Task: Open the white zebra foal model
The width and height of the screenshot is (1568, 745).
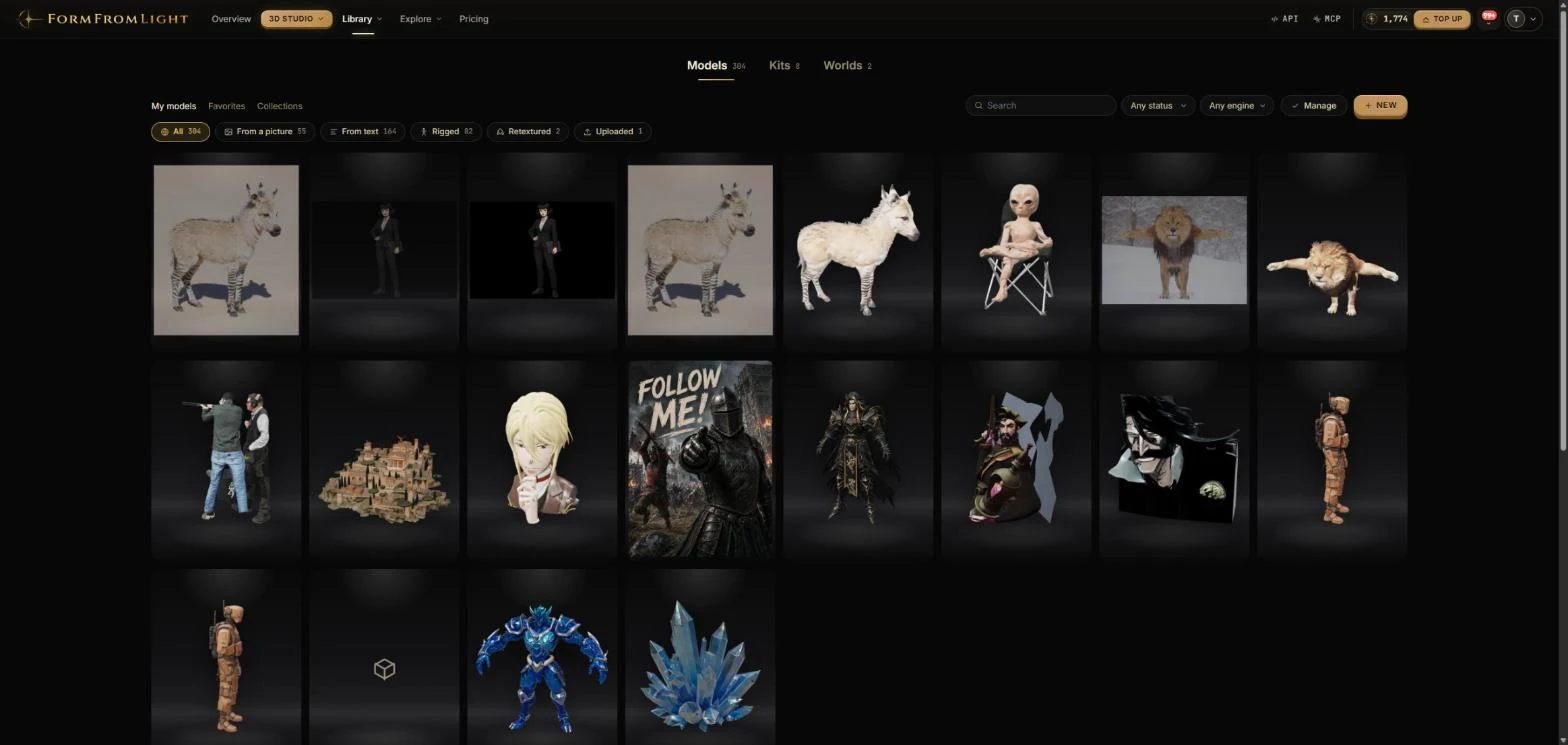Action: coord(858,250)
